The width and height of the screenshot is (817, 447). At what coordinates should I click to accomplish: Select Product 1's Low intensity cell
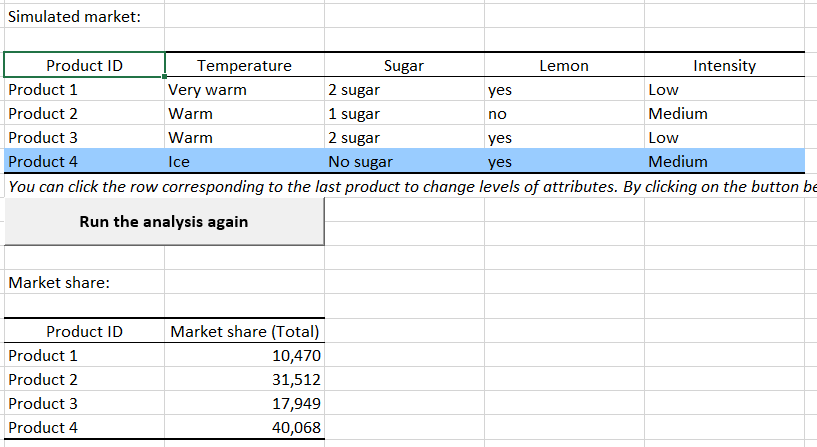(x=664, y=90)
